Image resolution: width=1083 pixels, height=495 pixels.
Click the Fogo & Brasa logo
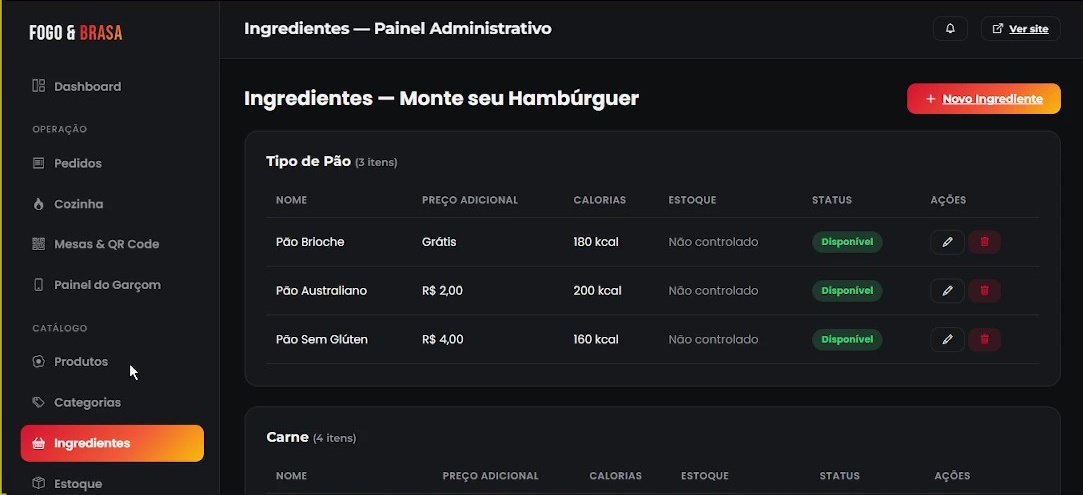pyautogui.click(x=76, y=32)
